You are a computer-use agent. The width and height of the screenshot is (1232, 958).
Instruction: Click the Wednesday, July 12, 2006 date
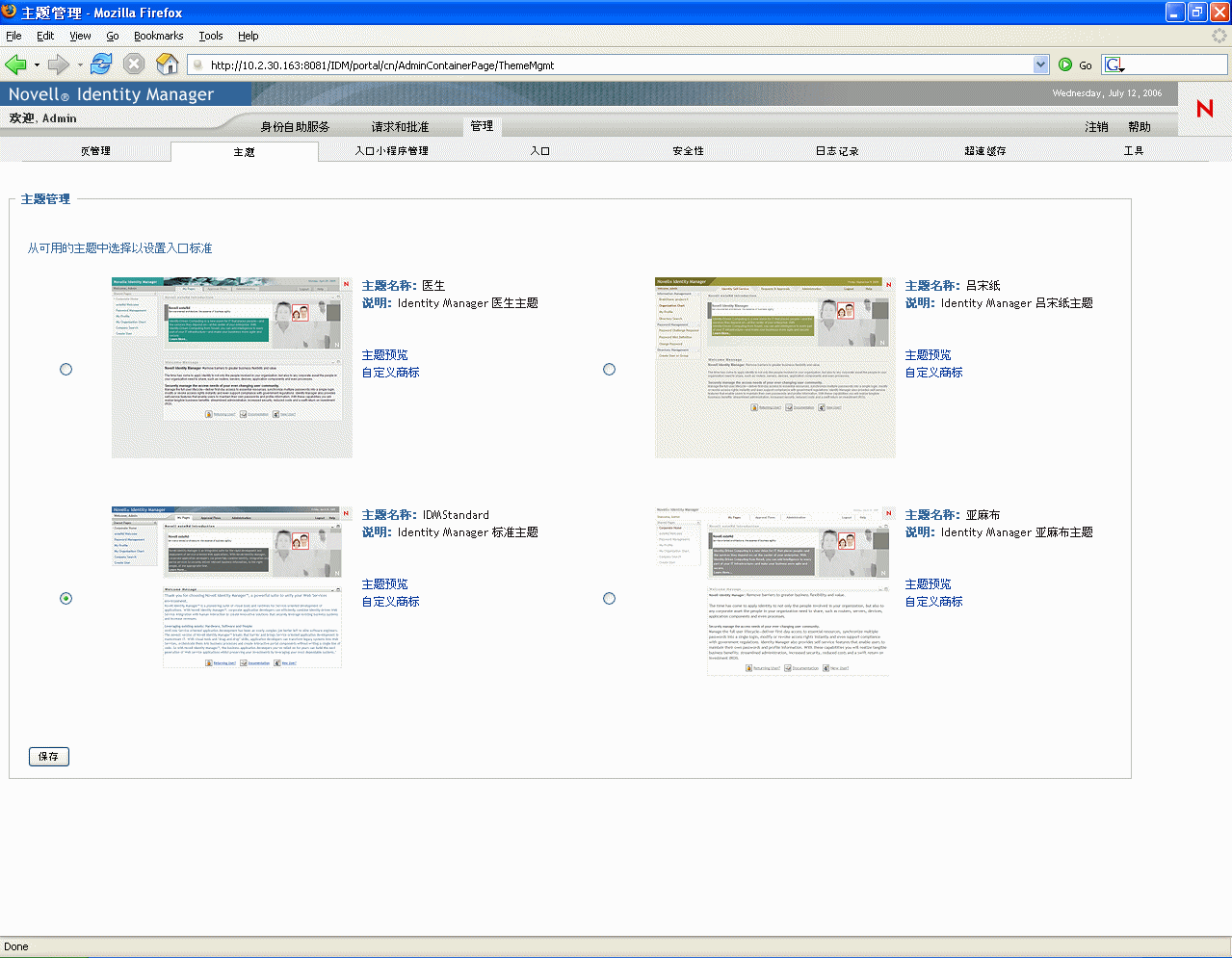[1107, 93]
